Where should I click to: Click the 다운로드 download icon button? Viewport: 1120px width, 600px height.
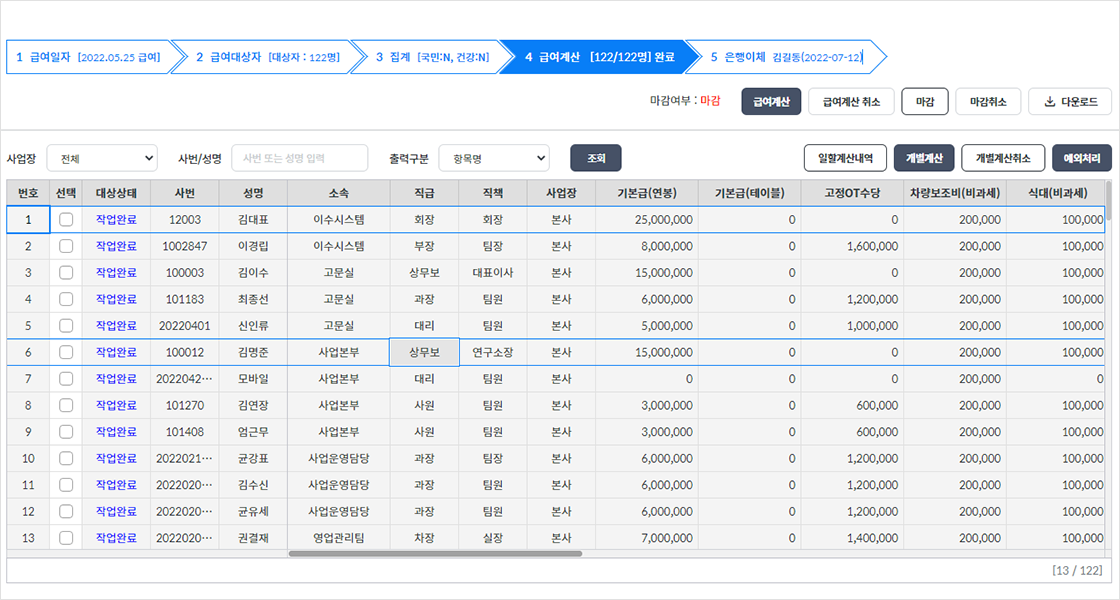pyautogui.click(x=1069, y=101)
